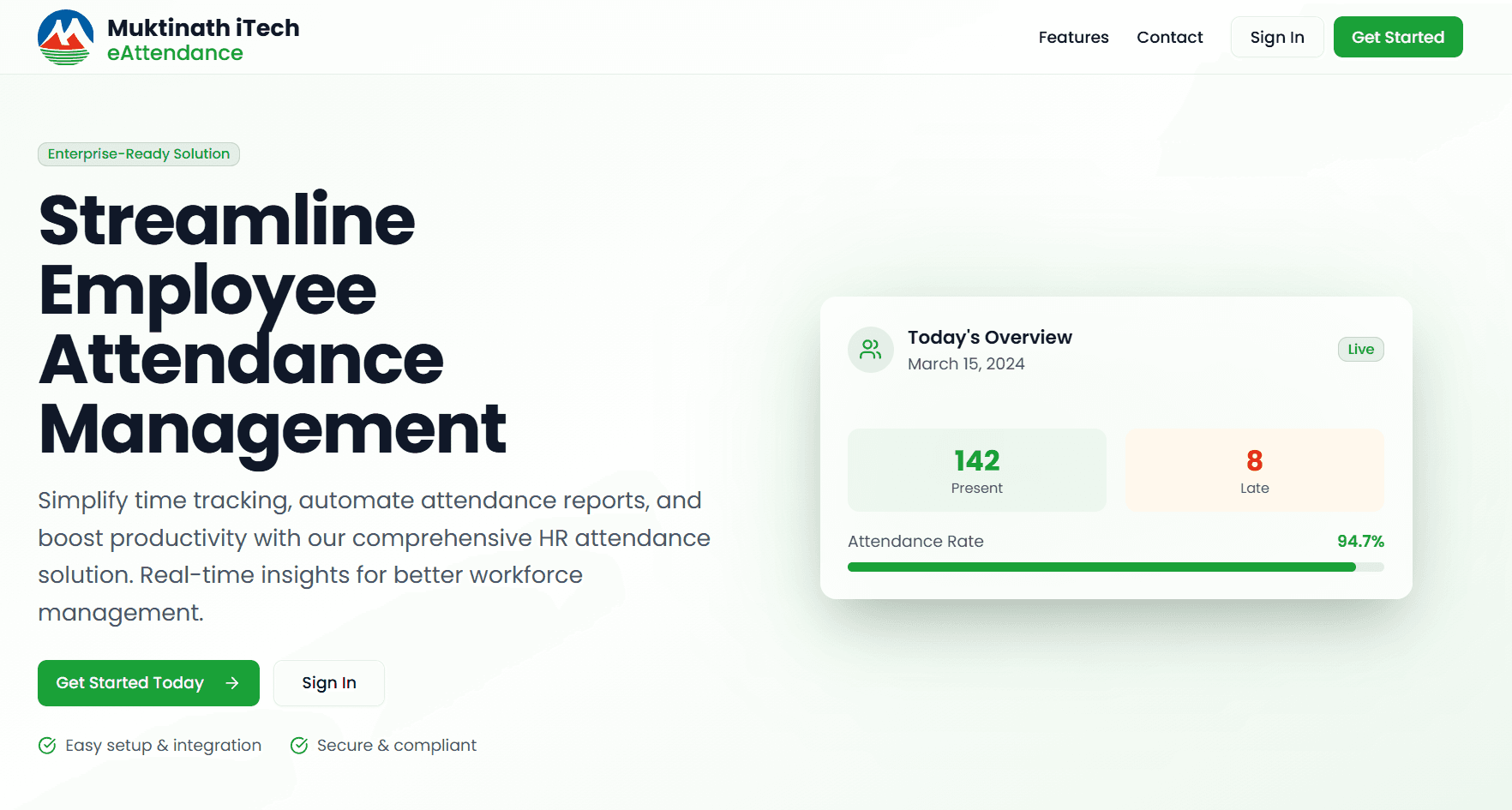Select the 142 Present stat card

coord(976,470)
